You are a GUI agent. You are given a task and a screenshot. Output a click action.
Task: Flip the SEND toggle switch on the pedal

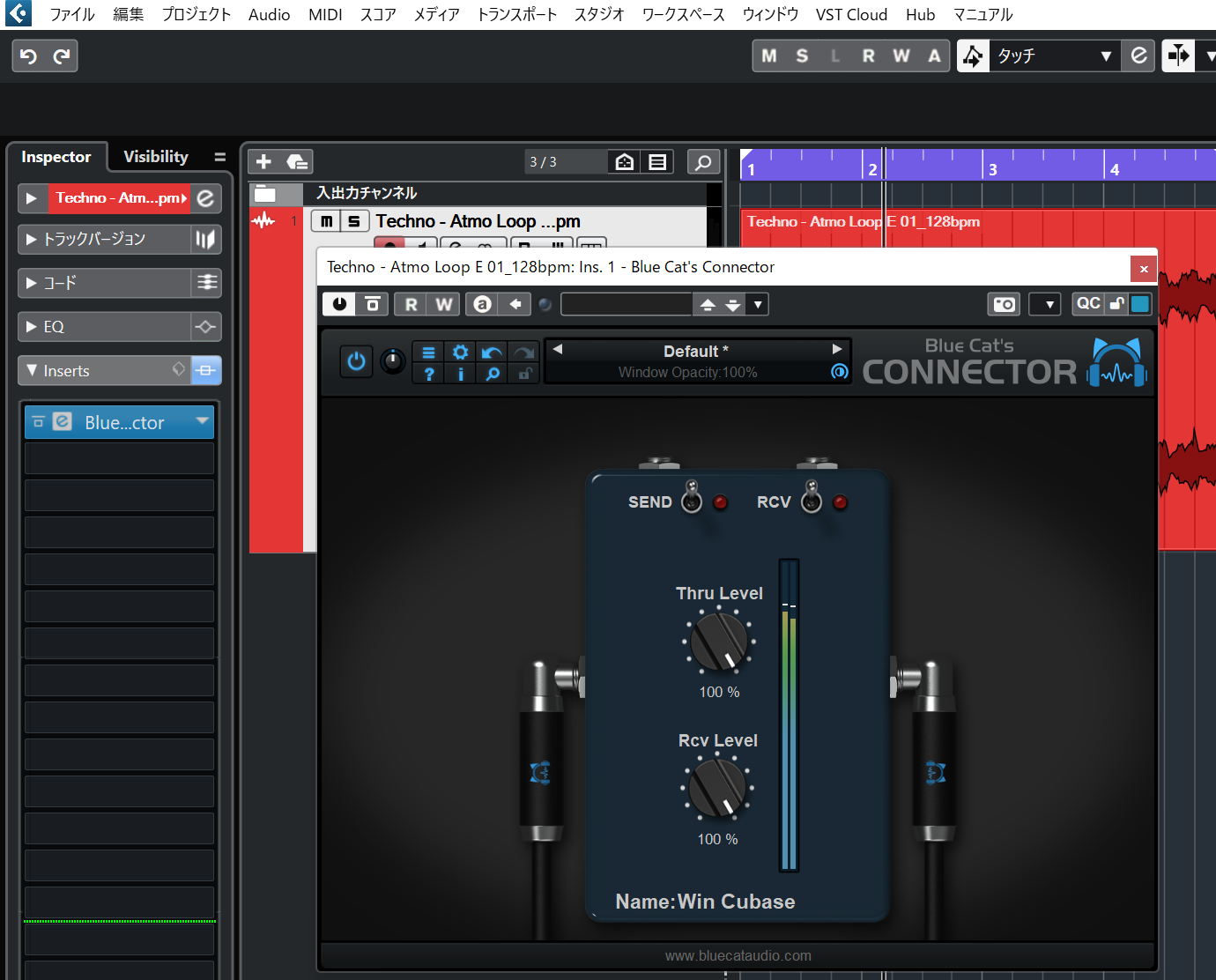tap(692, 497)
